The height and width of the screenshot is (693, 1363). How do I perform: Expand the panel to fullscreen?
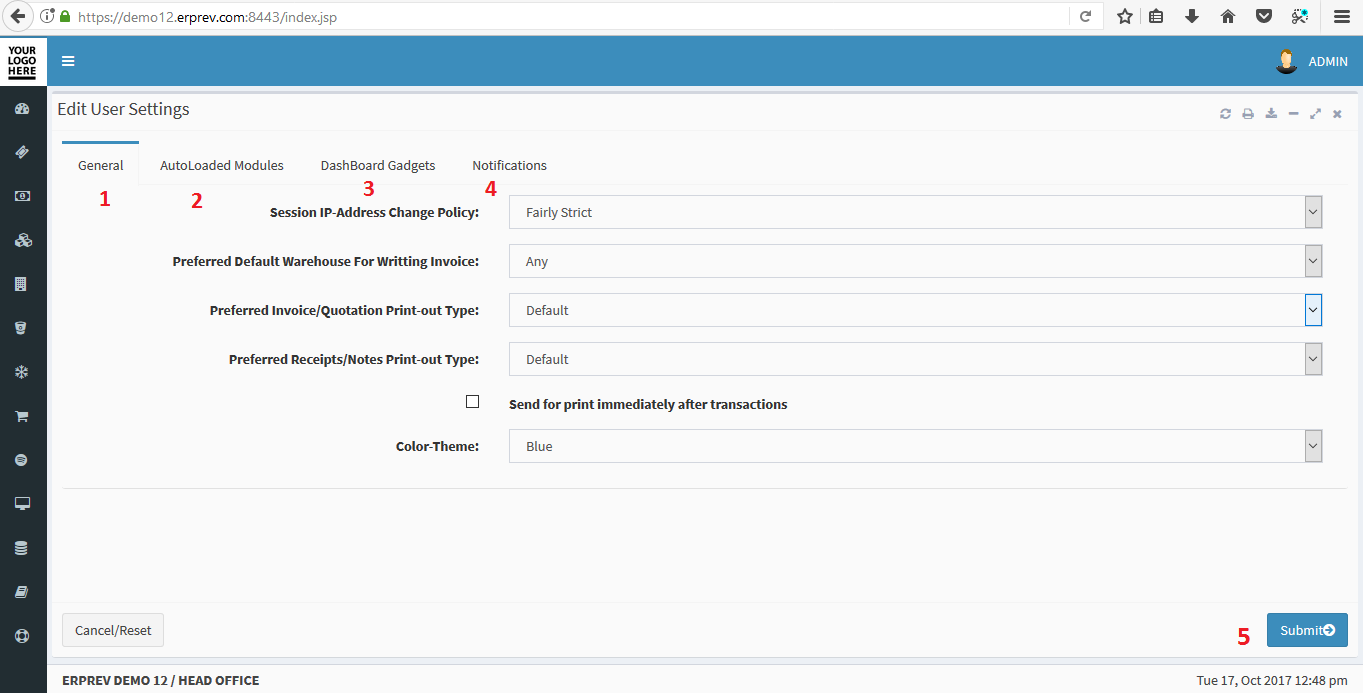[1316, 114]
